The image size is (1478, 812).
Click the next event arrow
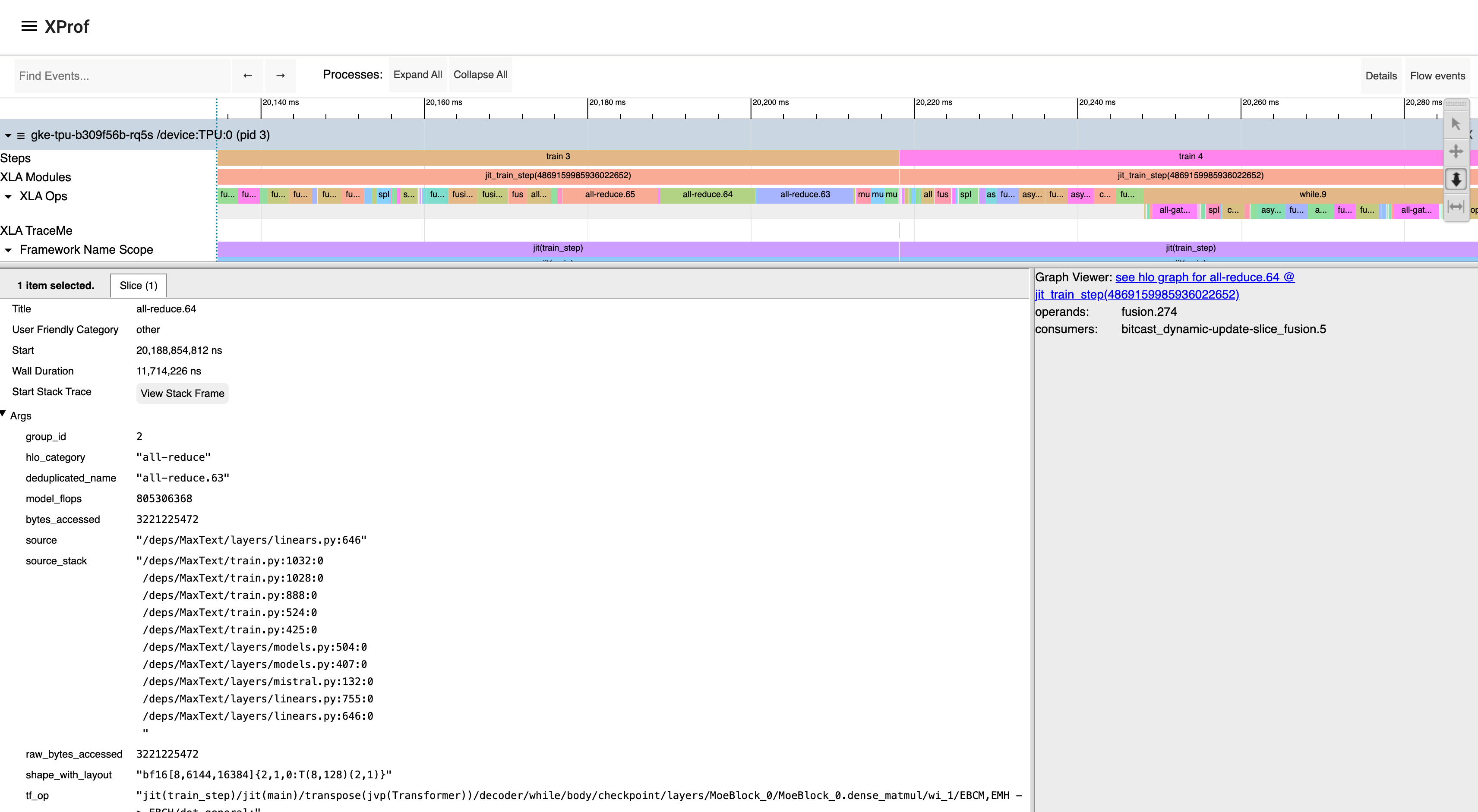click(281, 75)
